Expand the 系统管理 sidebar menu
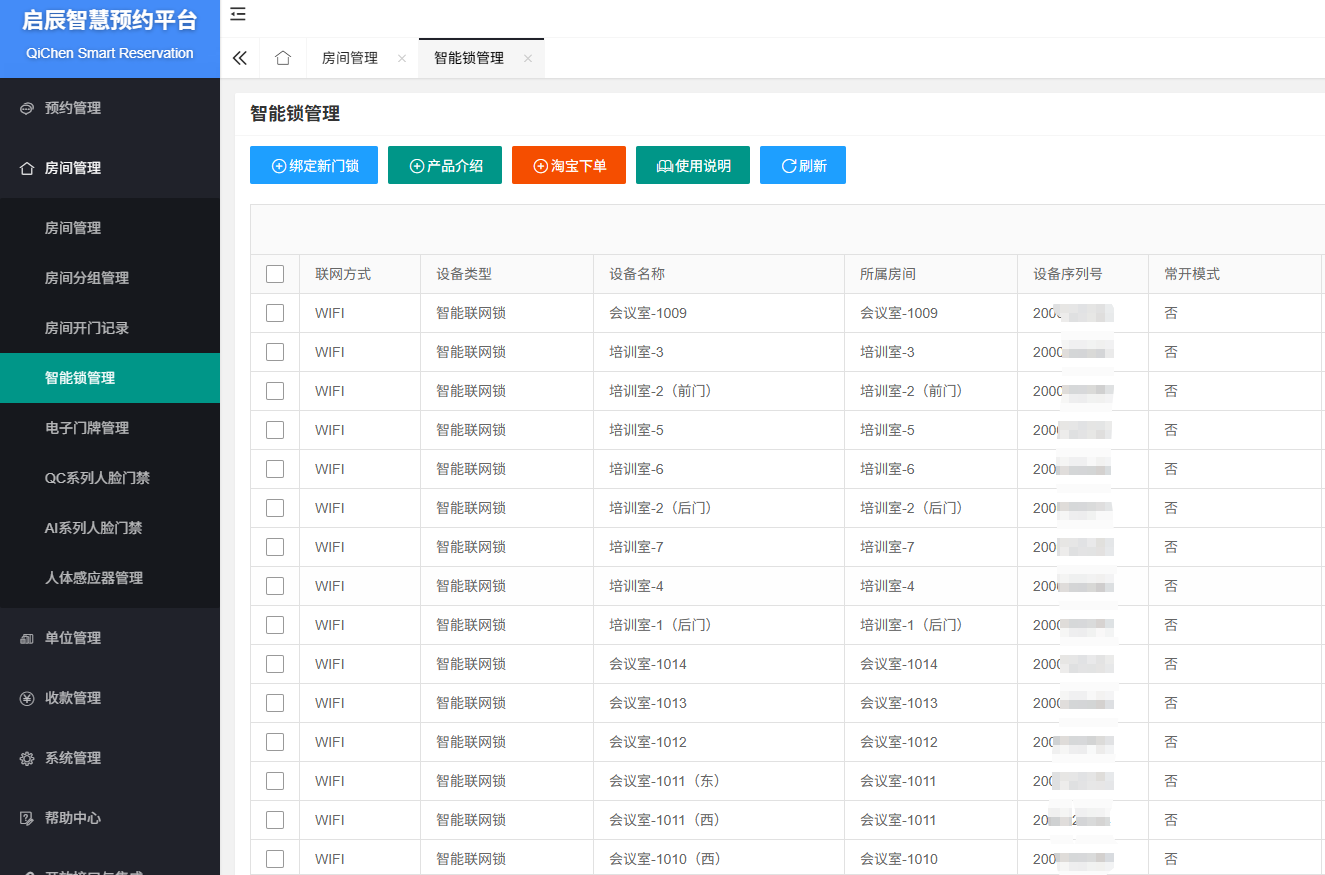This screenshot has height=875, width=1325. tap(110, 758)
